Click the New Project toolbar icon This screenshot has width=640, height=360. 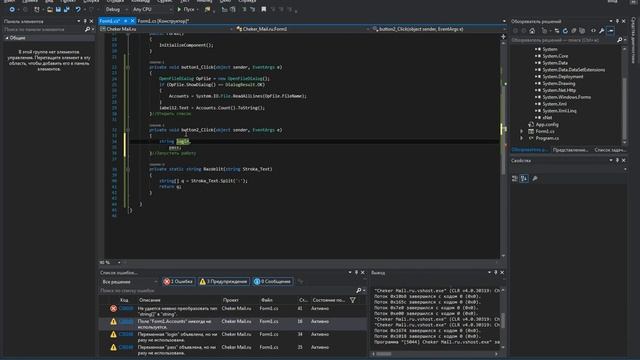tap(37, 9)
